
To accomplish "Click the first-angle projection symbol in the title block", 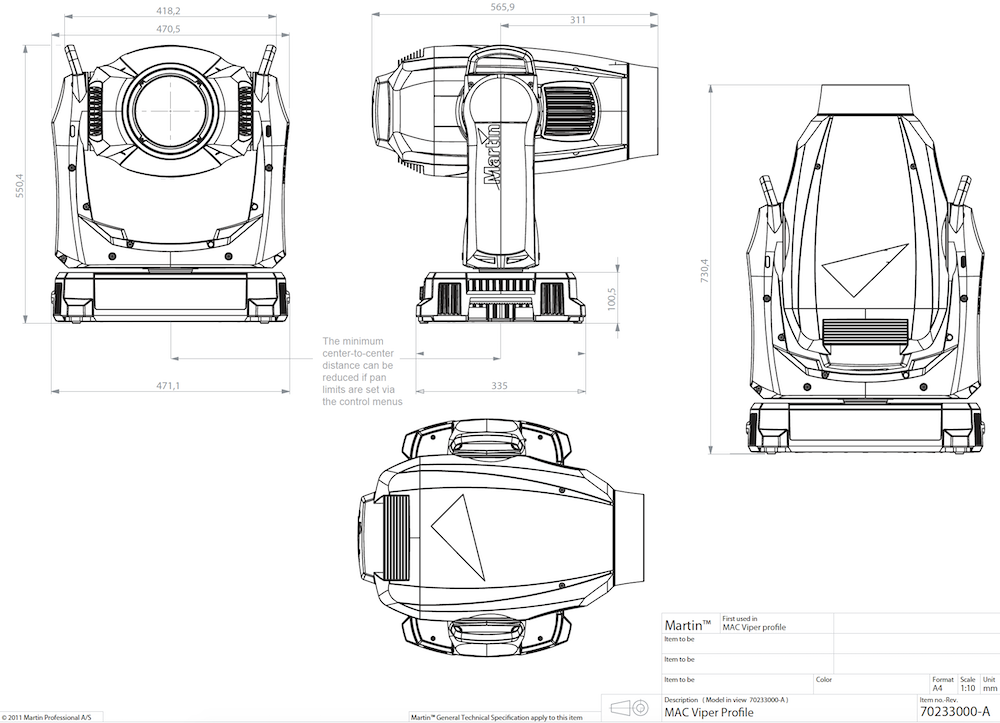I will [x=629, y=708].
